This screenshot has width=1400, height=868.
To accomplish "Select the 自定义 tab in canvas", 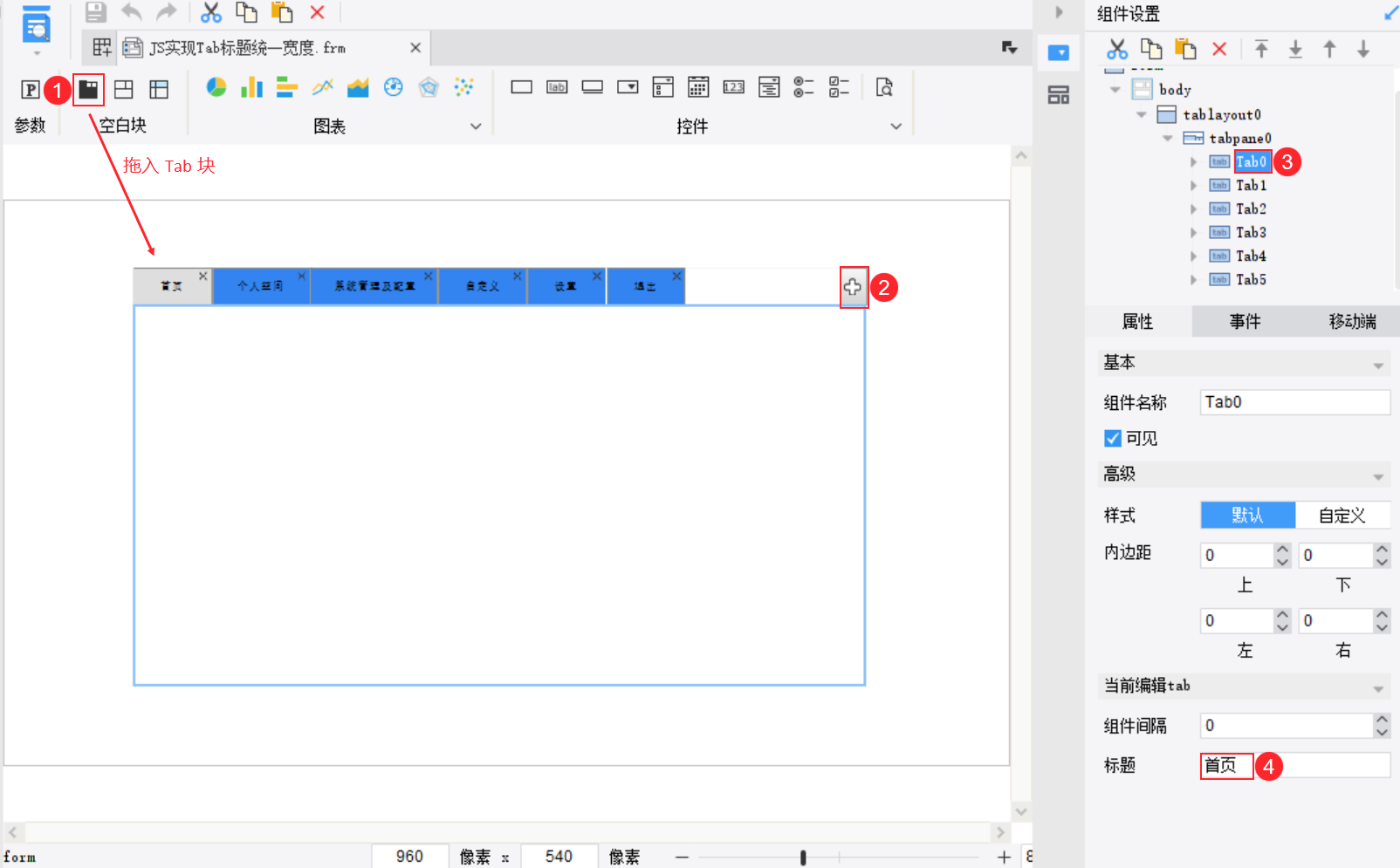I will (x=483, y=286).
